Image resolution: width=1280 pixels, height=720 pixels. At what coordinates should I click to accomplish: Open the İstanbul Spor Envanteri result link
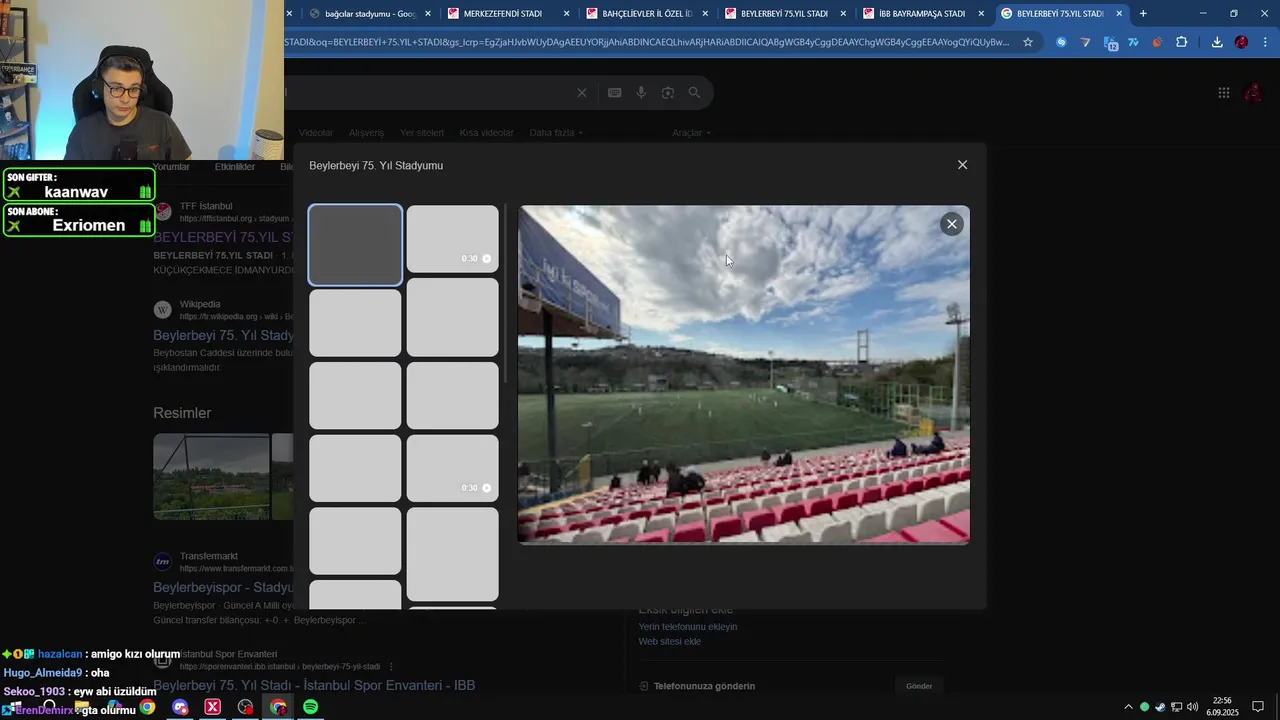coord(314,686)
